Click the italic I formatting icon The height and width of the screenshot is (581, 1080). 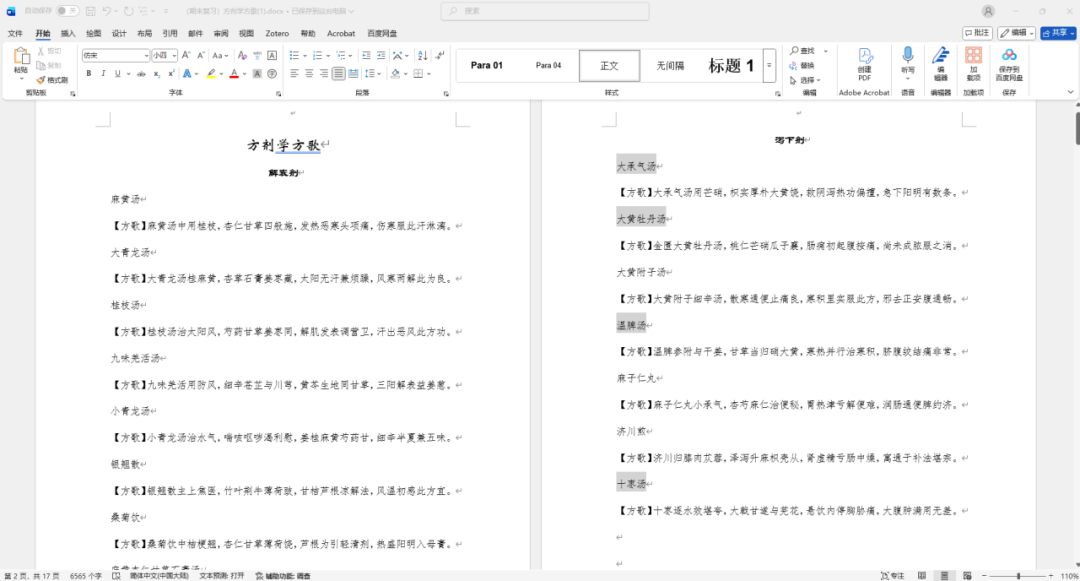coord(103,74)
